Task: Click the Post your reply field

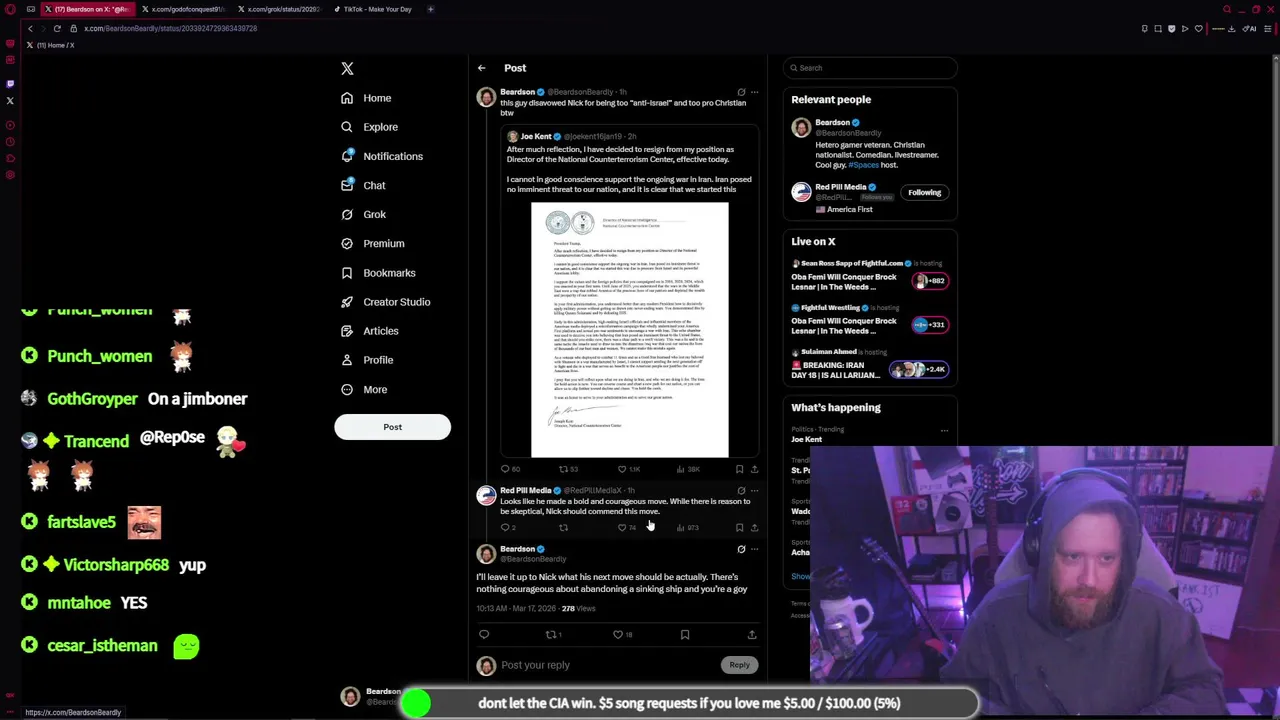Action: 608,665
